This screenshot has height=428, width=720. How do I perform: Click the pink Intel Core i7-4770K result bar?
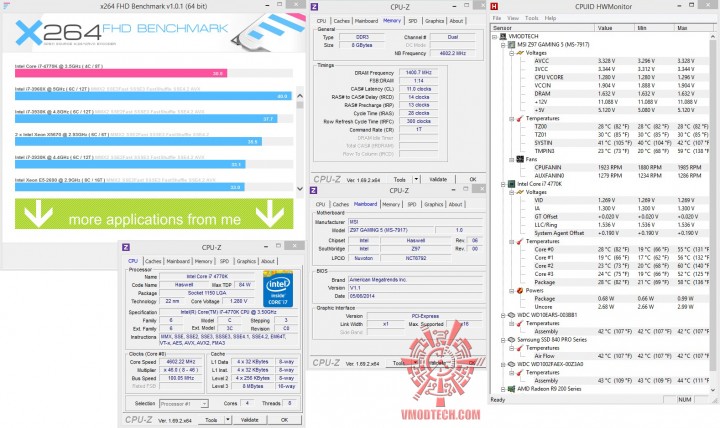(121, 73)
